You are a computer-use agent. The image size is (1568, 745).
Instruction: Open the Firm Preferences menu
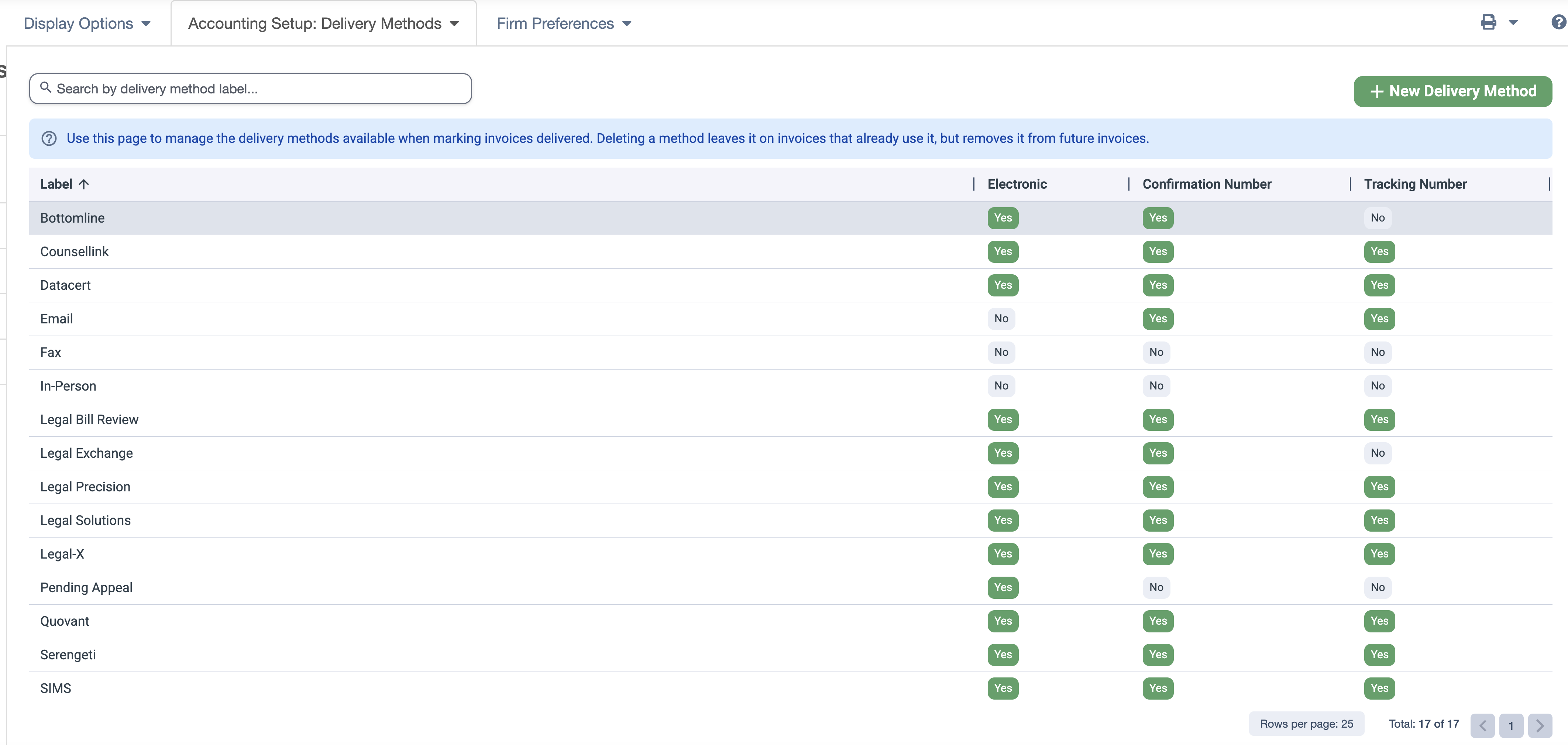coord(564,23)
